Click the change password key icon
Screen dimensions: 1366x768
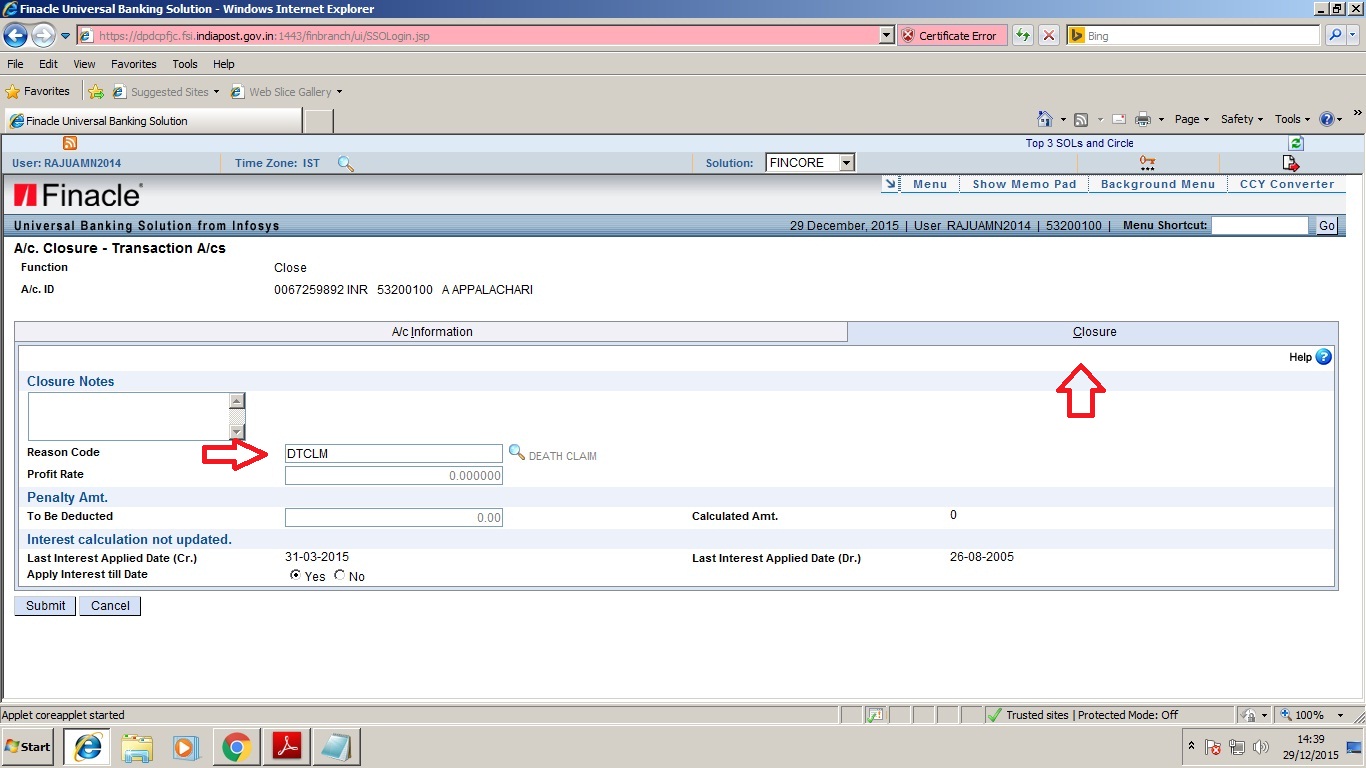tap(1148, 162)
